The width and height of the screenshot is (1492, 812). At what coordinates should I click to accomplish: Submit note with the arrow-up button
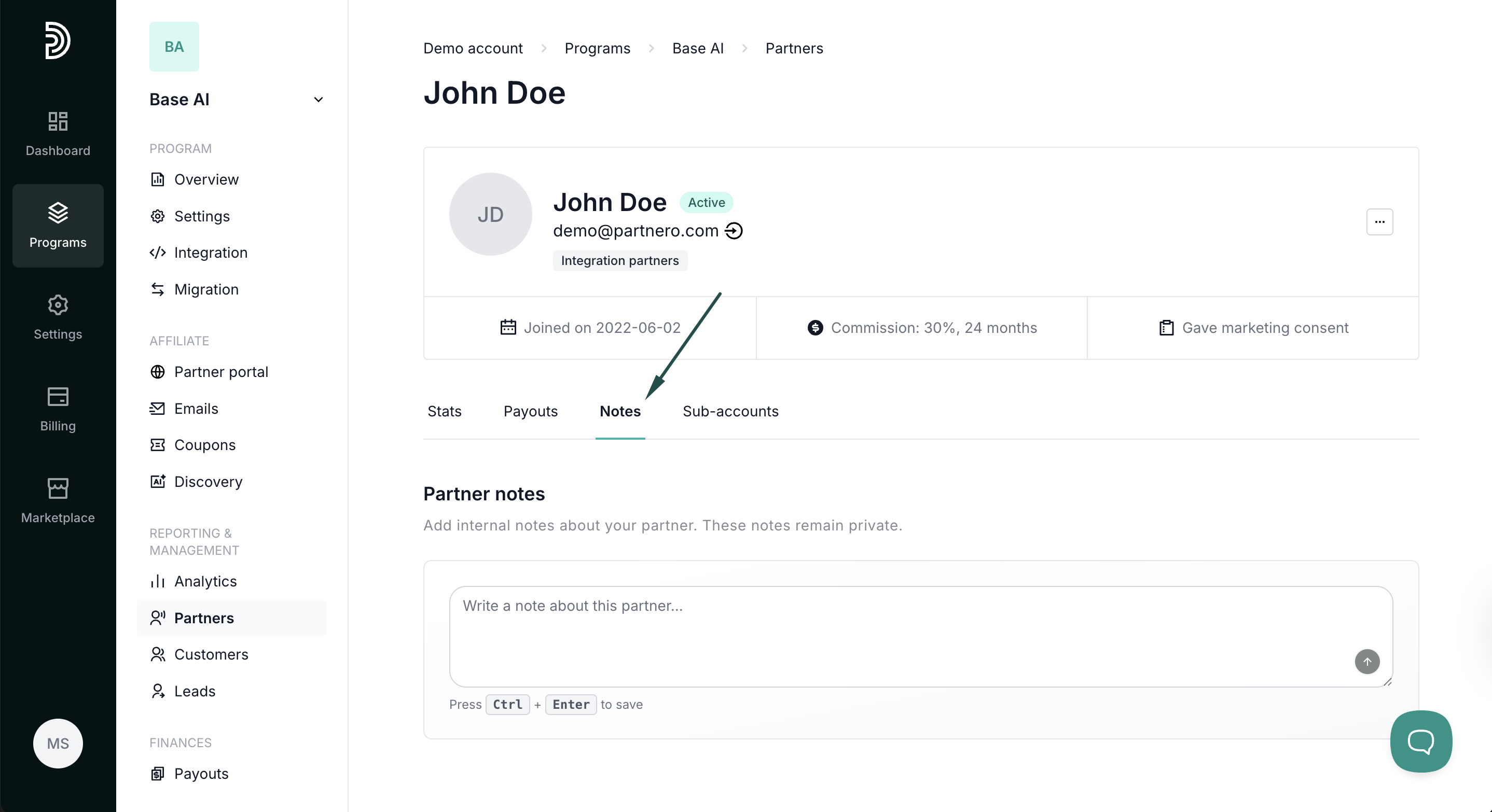tap(1366, 662)
